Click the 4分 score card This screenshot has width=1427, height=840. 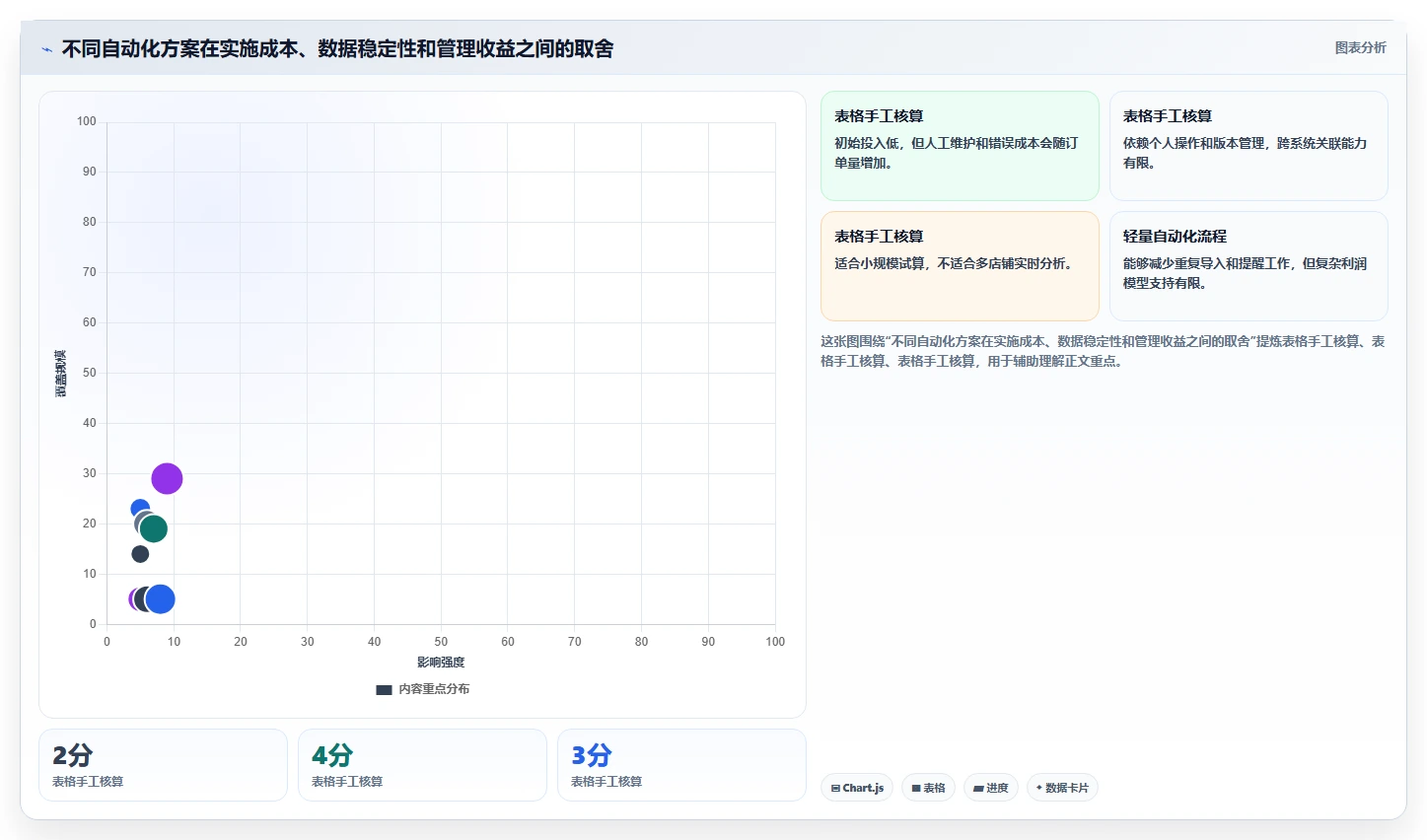(x=422, y=765)
